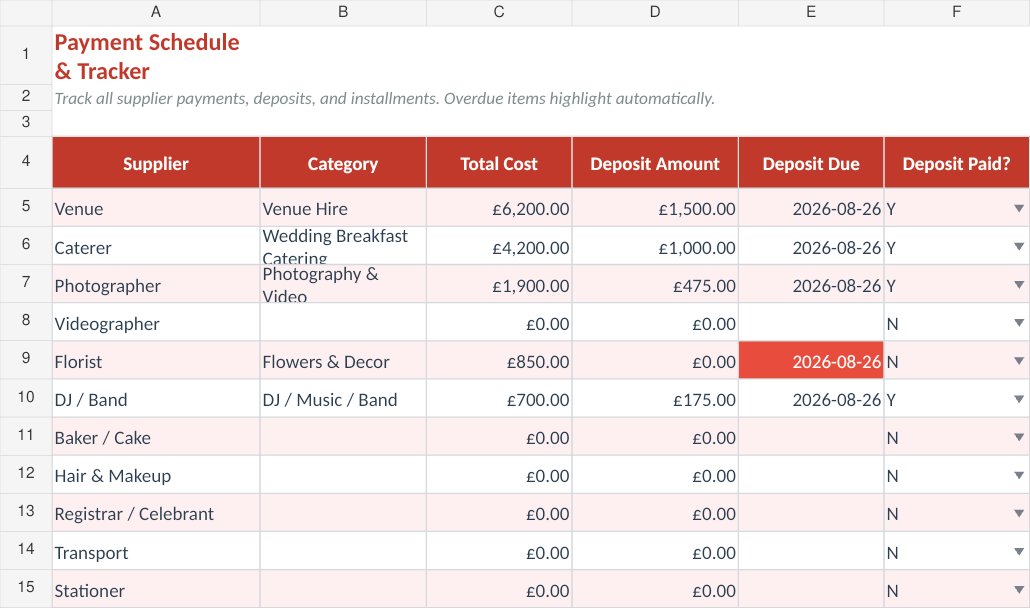Click the £1,000.00 deposit amount cell
Viewport: 1030px width, 608px height.
point(655,246)
